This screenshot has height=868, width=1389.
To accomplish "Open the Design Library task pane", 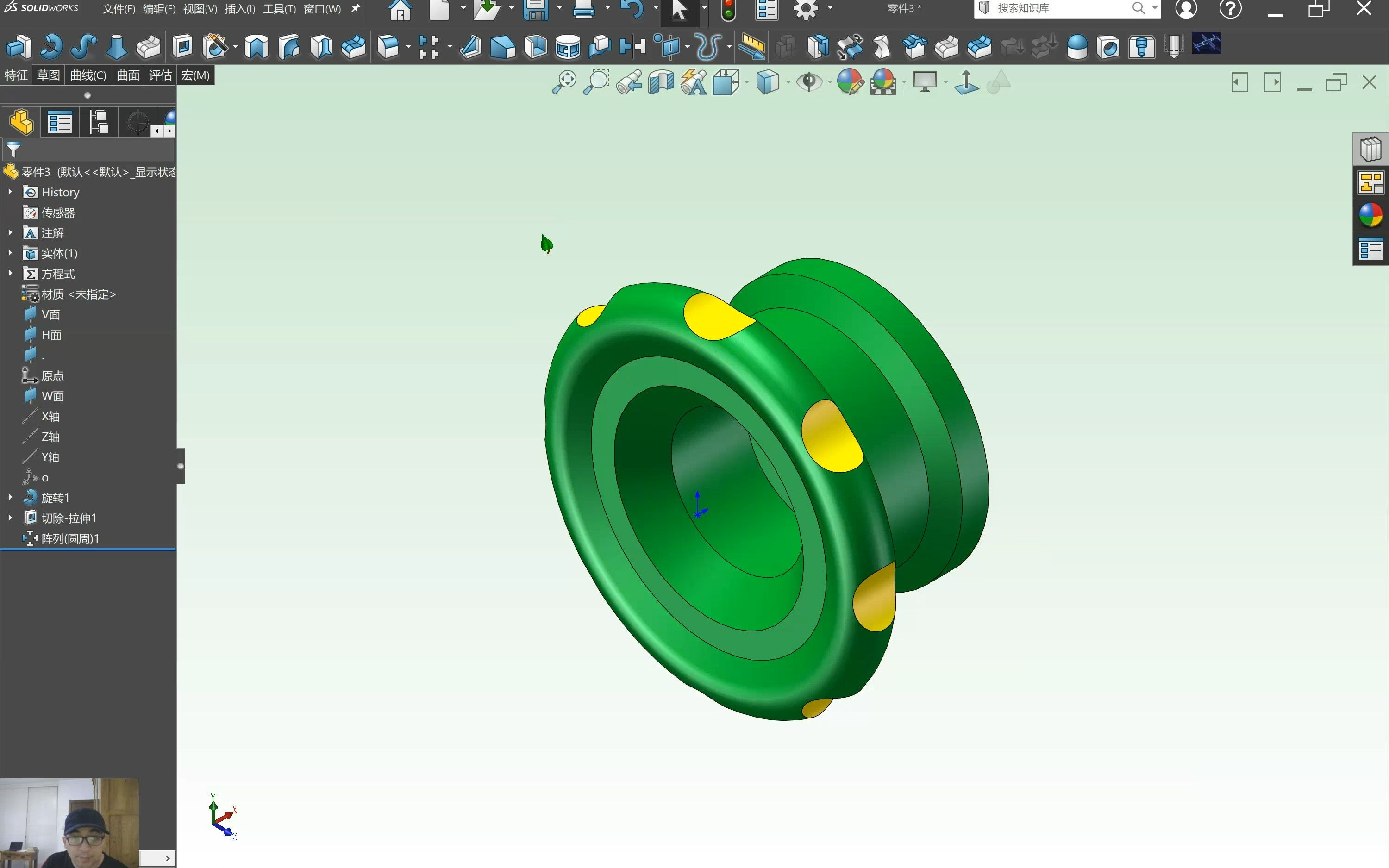I will click(1371, 149).
